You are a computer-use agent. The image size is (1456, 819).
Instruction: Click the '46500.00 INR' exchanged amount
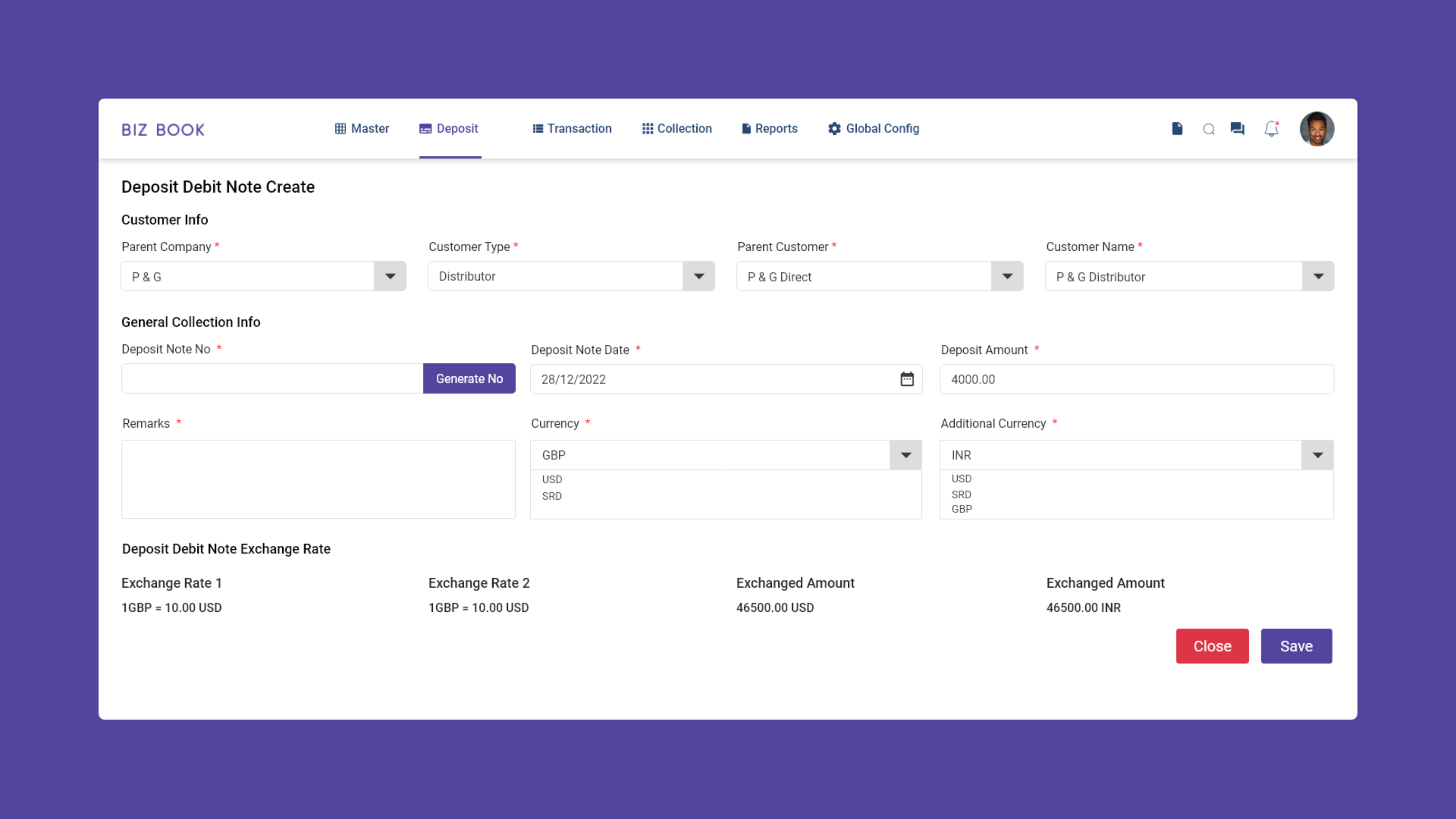(1083, 608)
